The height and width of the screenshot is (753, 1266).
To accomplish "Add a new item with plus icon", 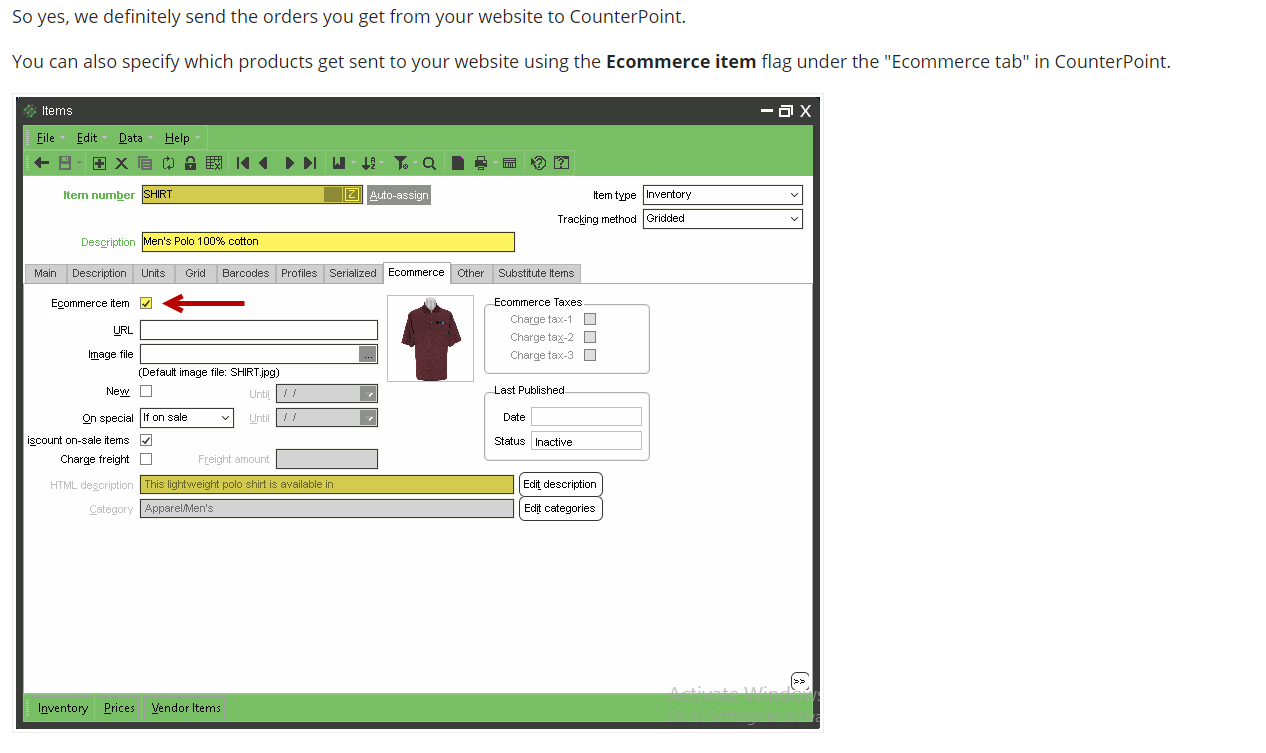I will point(99,163).
